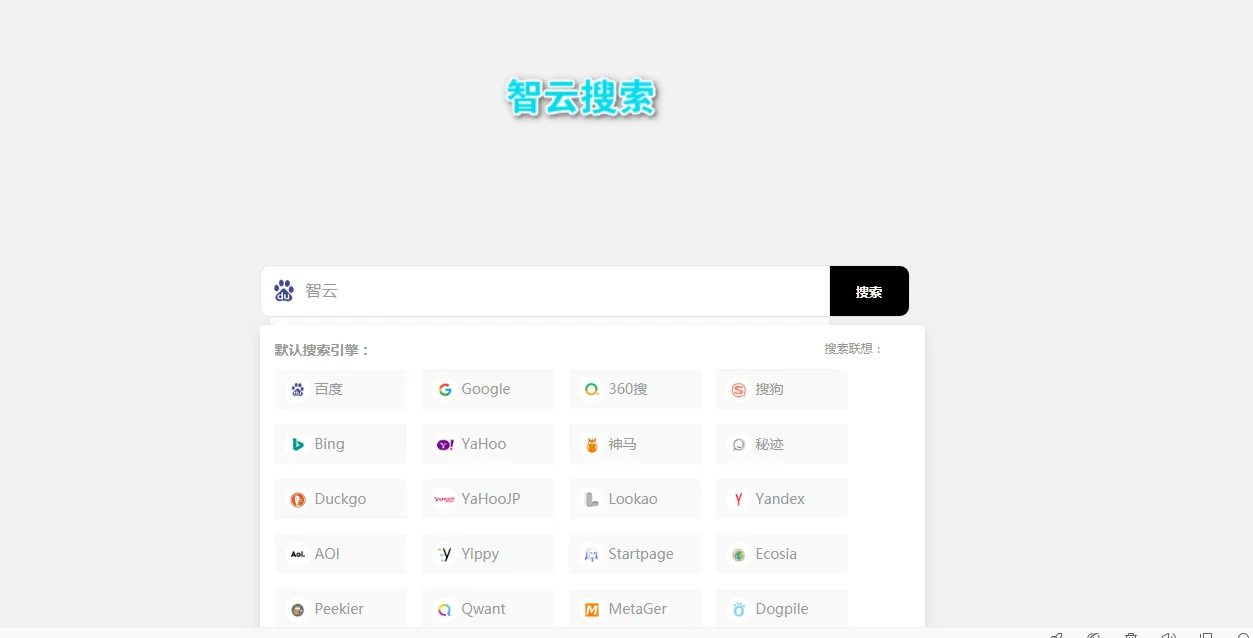
Task: Click the Baidu paw icon in search box
Action: pyautogui.click(x=284, y=291)
